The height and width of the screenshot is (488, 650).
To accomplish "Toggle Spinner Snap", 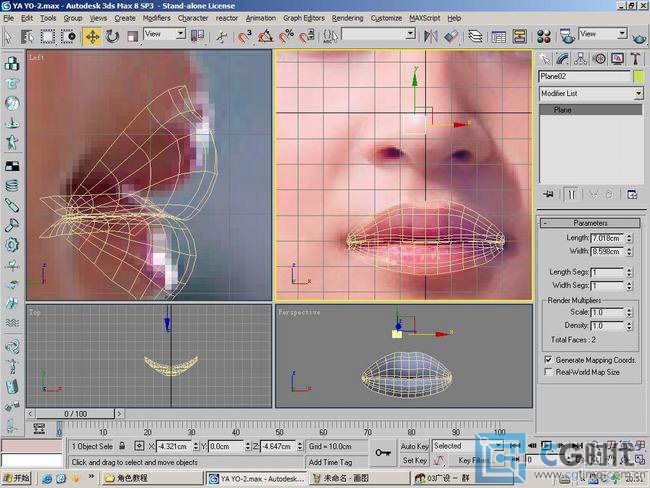I will click(x=306, y=36).
